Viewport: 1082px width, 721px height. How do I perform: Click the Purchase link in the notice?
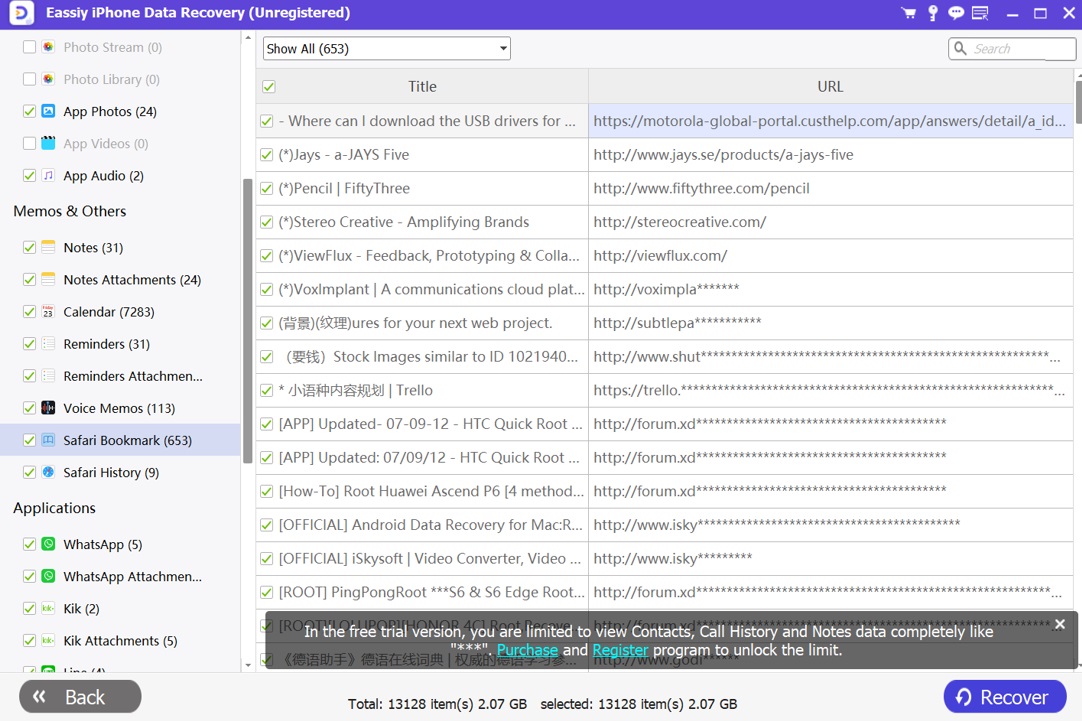coord(527,650)
